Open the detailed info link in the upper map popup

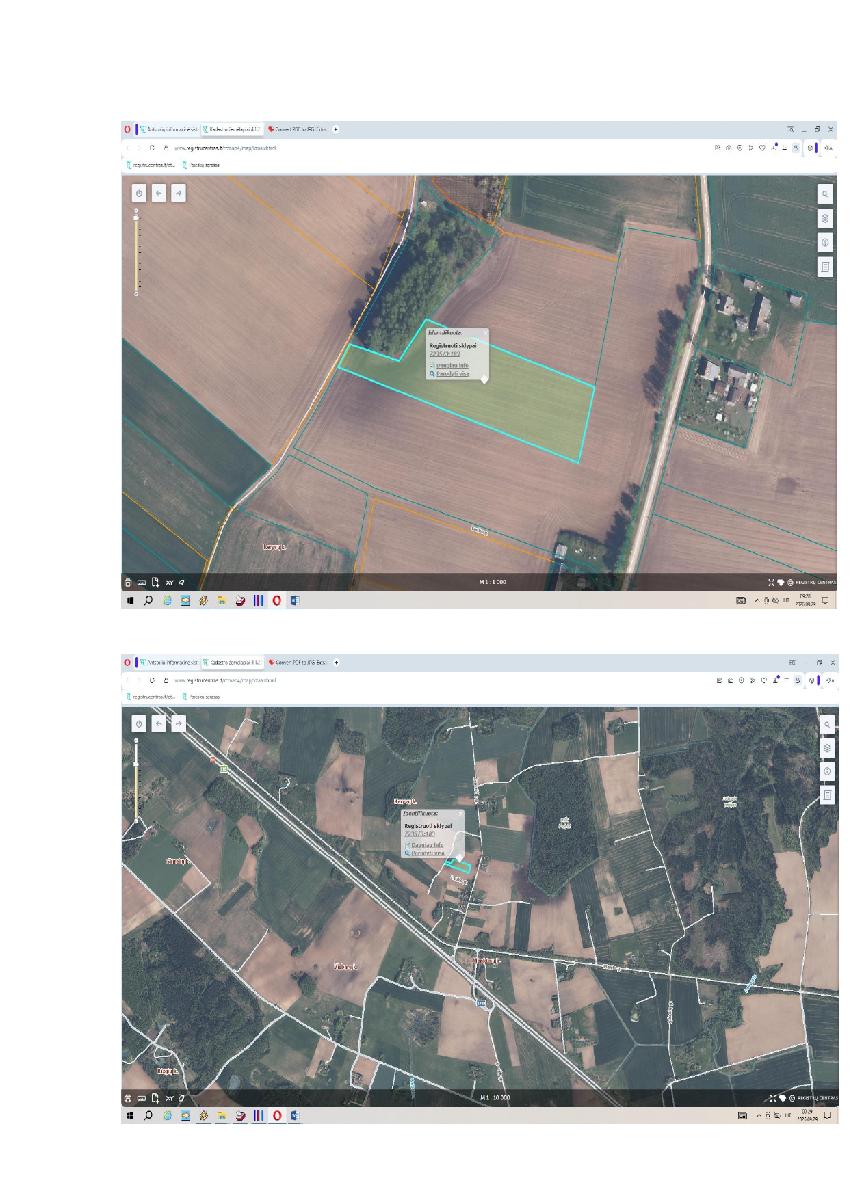click(453, 366)
